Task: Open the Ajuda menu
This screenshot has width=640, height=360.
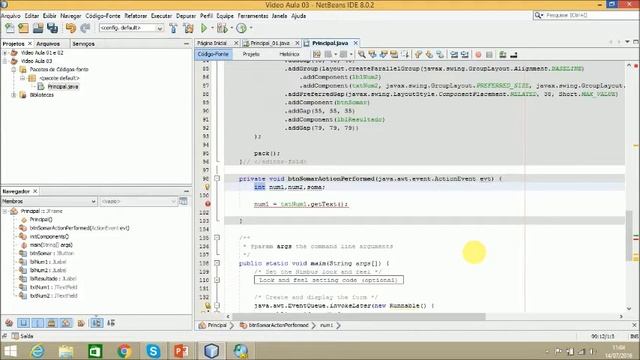Action: [299, 16]
